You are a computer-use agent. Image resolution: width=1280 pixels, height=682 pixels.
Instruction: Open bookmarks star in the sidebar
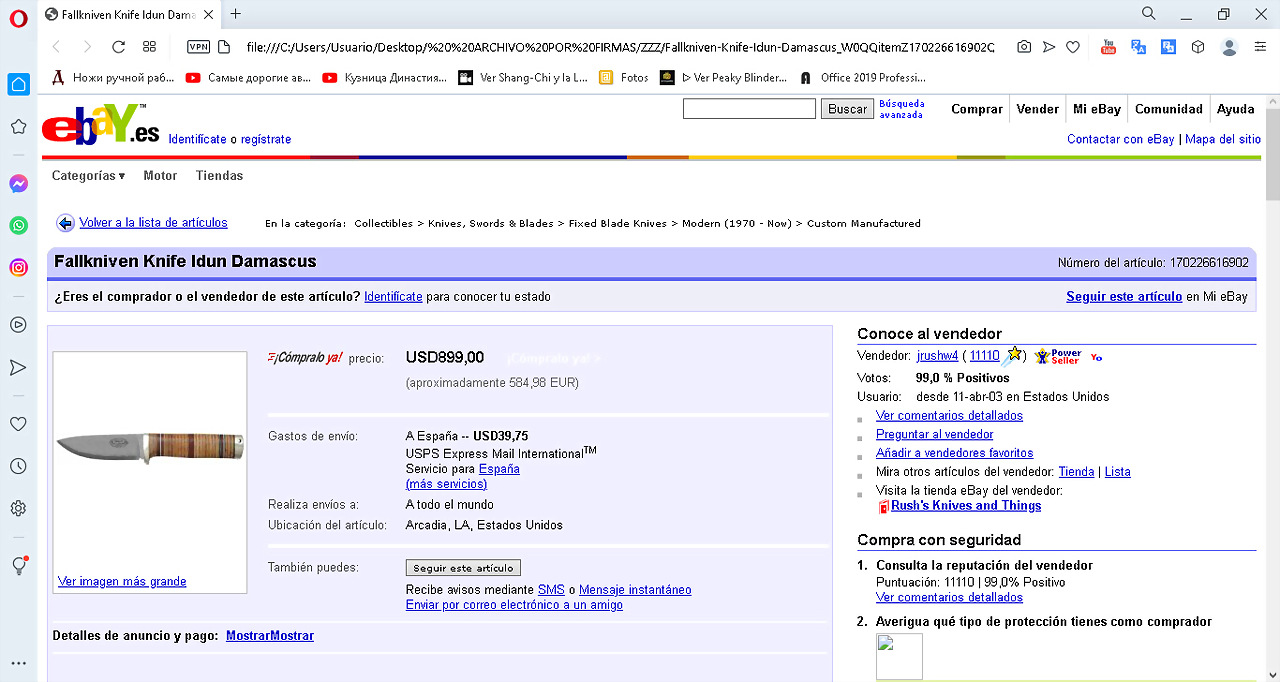tap(18, 127)
